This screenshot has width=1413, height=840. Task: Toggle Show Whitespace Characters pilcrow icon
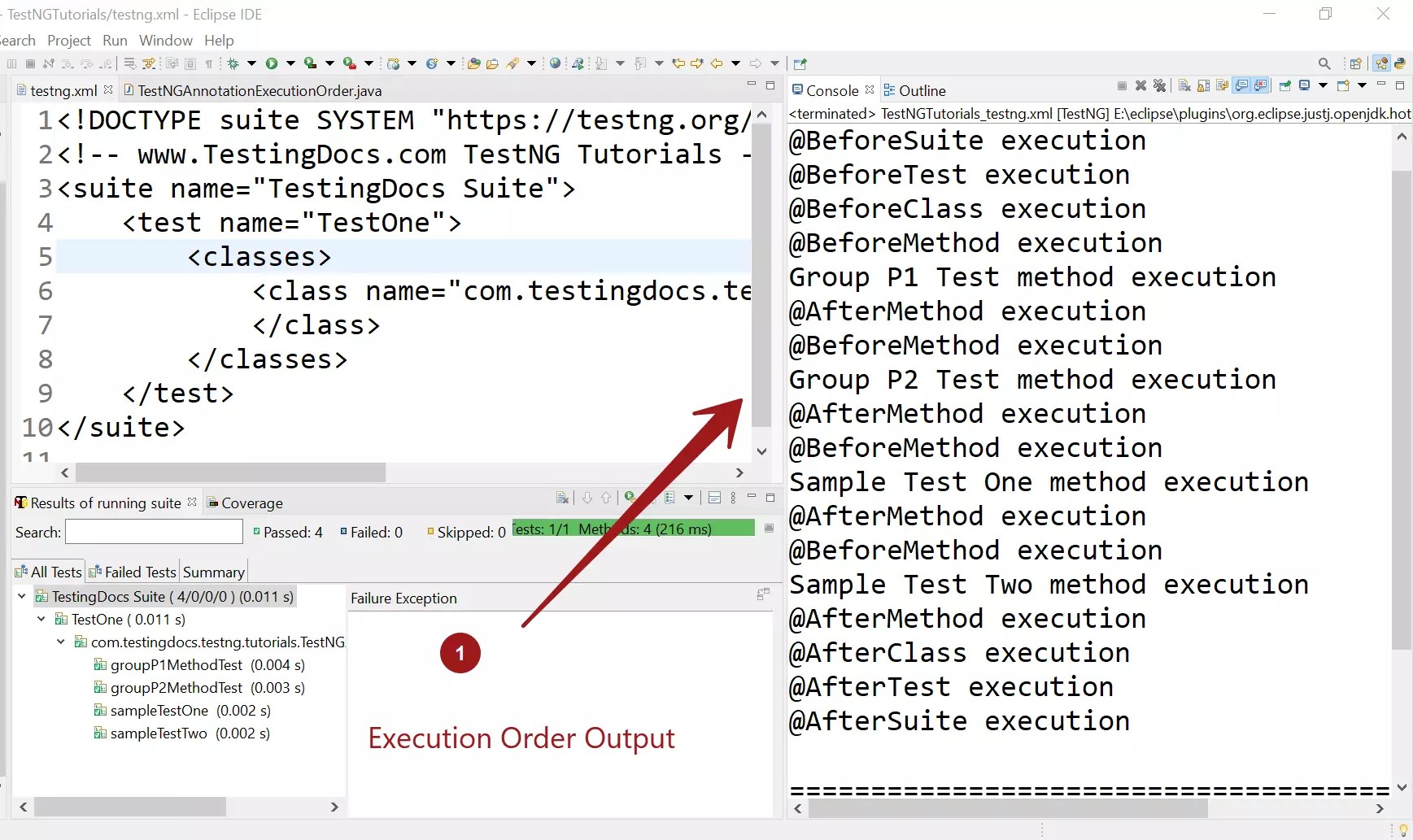click(209, 63)
